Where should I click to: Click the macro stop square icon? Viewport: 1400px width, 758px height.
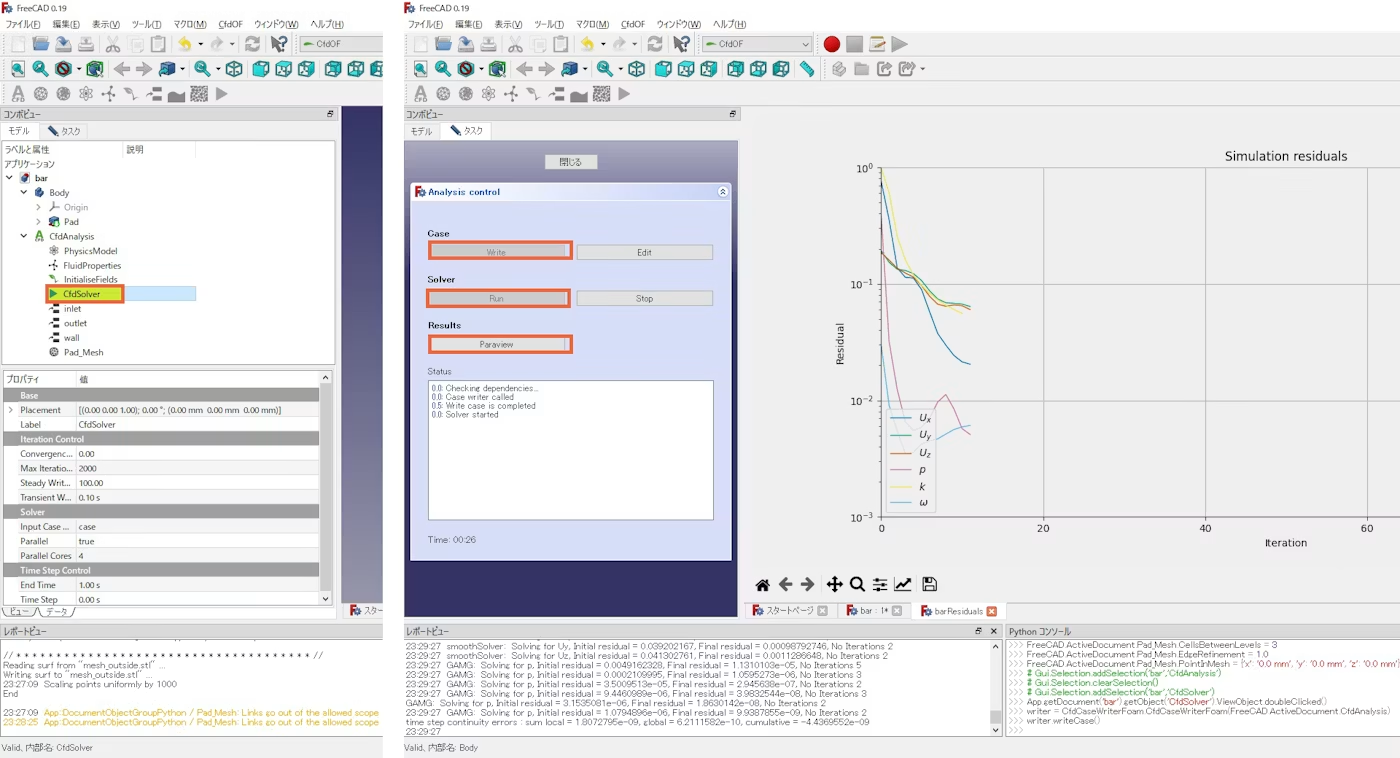click(x=854, y=44)
